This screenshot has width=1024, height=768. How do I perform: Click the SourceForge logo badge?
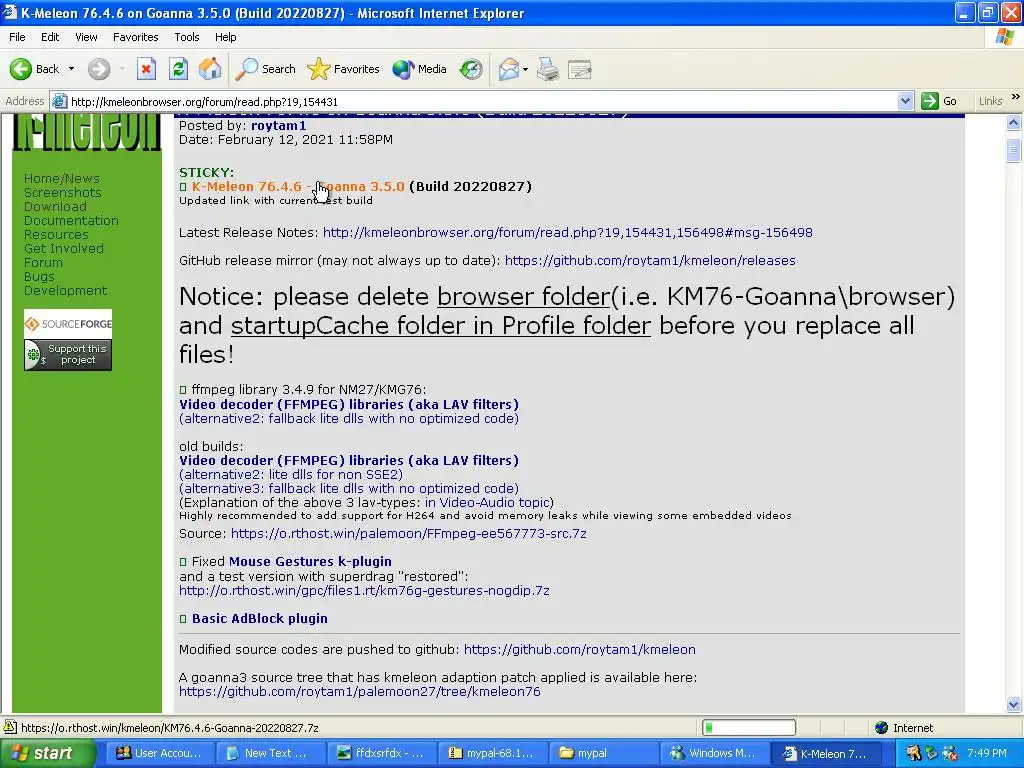[x=68, y=324]
